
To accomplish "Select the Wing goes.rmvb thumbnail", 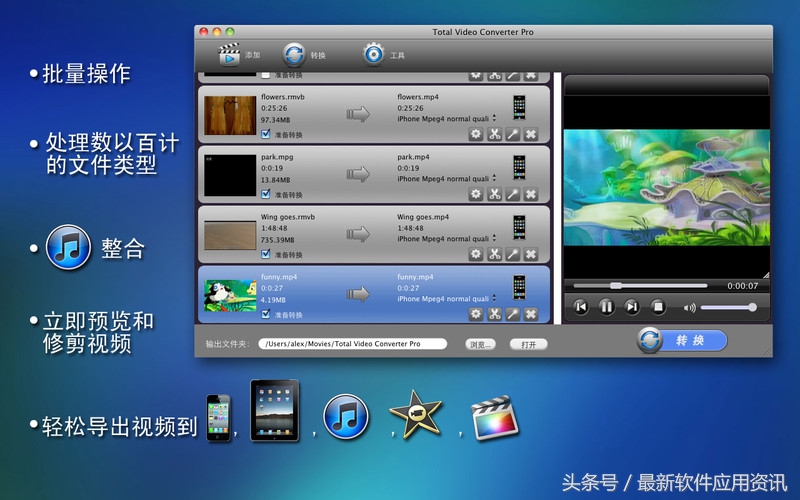I will 230,235.
